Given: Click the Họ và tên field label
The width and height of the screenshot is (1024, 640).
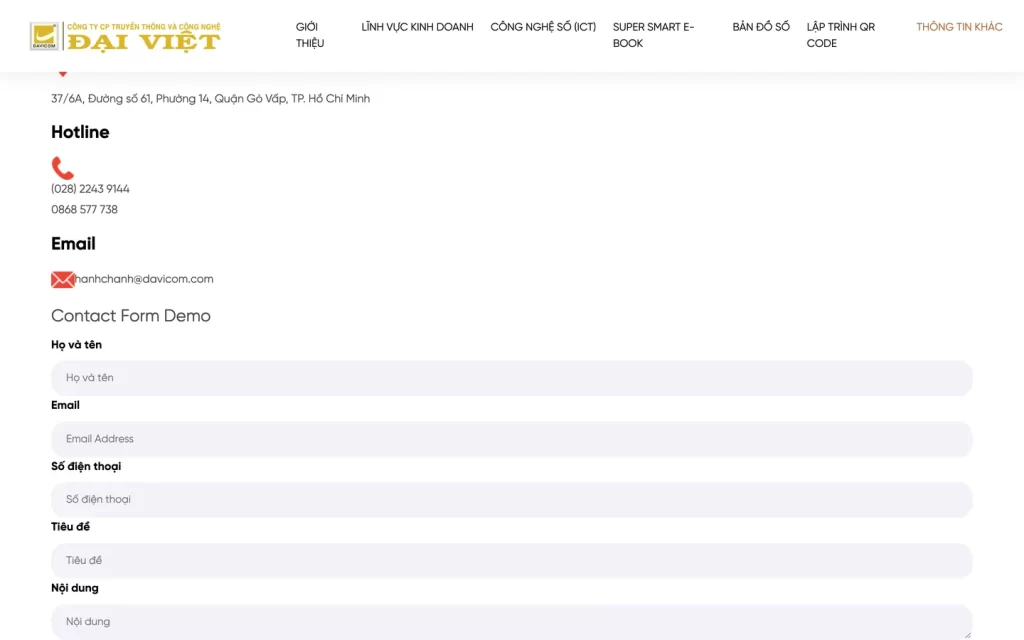Looking at the screenshot, I should pos(76,345).
